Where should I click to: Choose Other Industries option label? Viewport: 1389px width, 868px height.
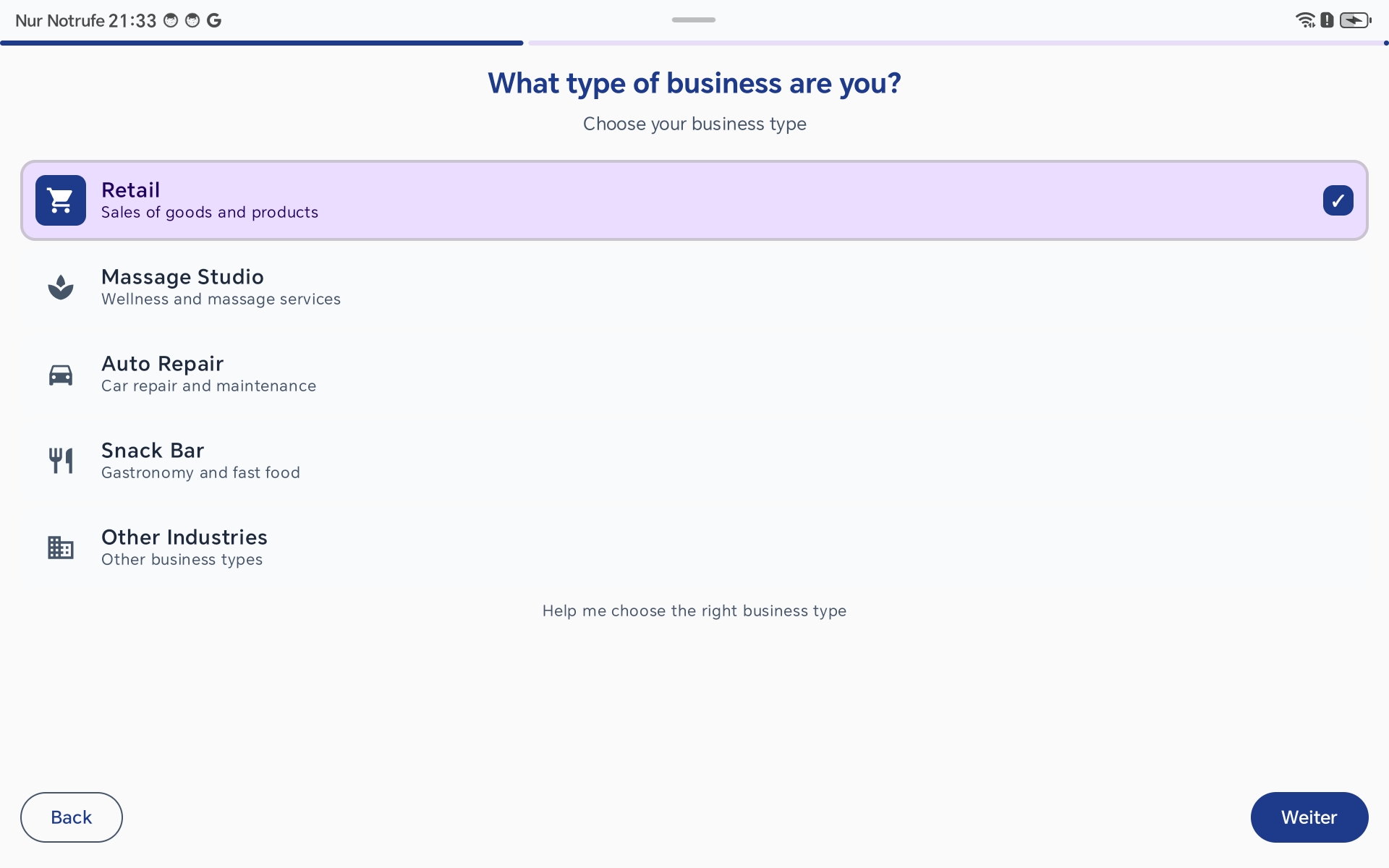click(x=184, y=537)
